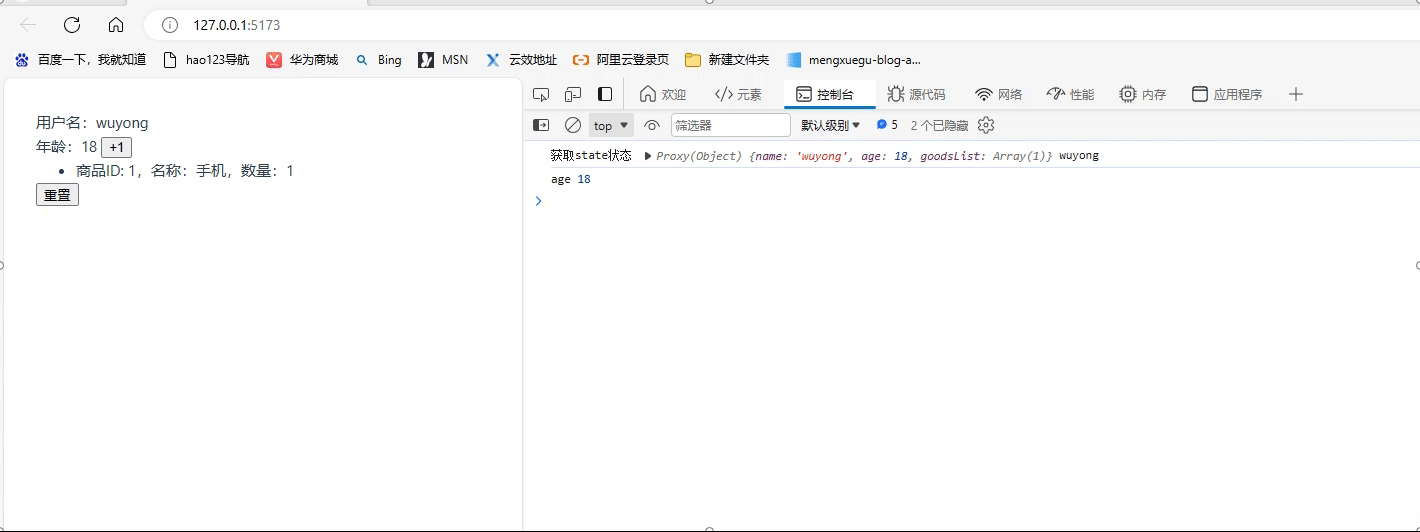Switch to the 内存 tab
Screen dimensions: 1420x532
(x=1142, y=94)
